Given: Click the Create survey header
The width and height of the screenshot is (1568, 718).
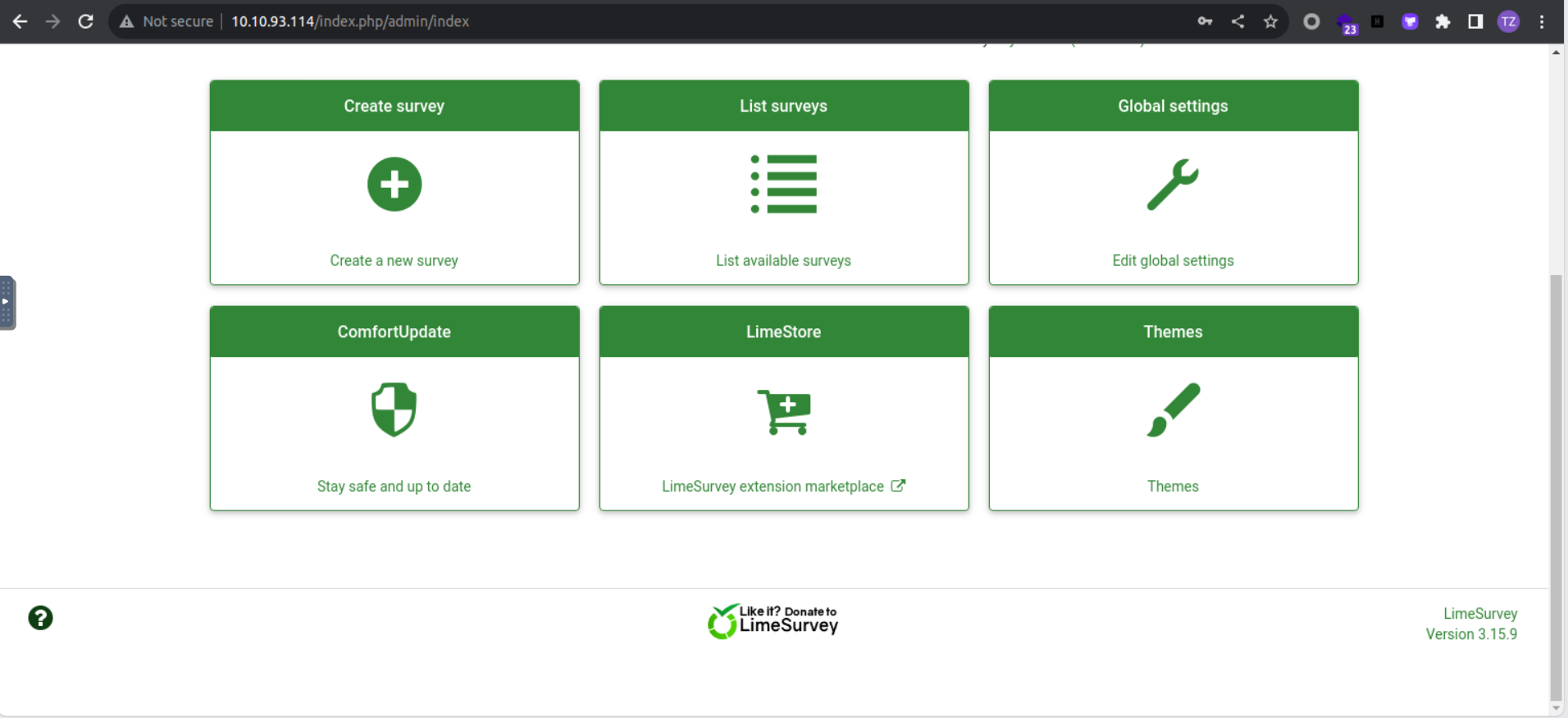Looking at the screenshot, I should click(394, 106).
